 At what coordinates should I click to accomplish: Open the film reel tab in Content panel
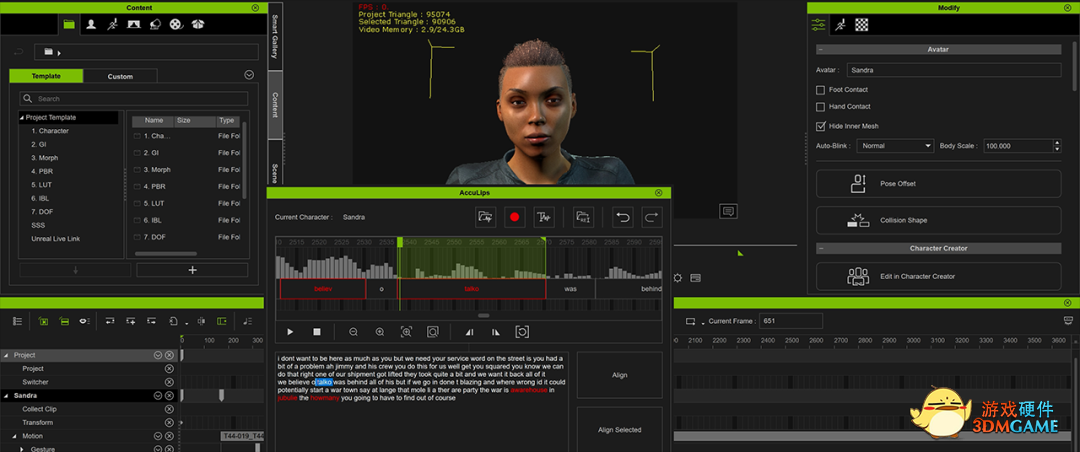177,24
